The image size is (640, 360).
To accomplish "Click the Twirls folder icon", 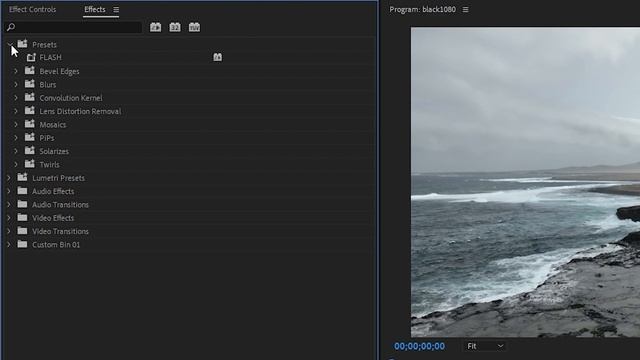I will tap(30, 164).
